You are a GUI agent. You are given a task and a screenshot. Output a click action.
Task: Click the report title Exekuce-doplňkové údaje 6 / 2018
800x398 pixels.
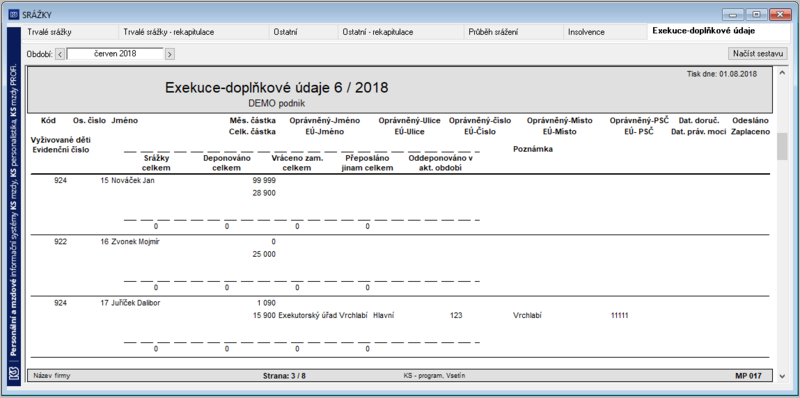click(x=277, y=88)
